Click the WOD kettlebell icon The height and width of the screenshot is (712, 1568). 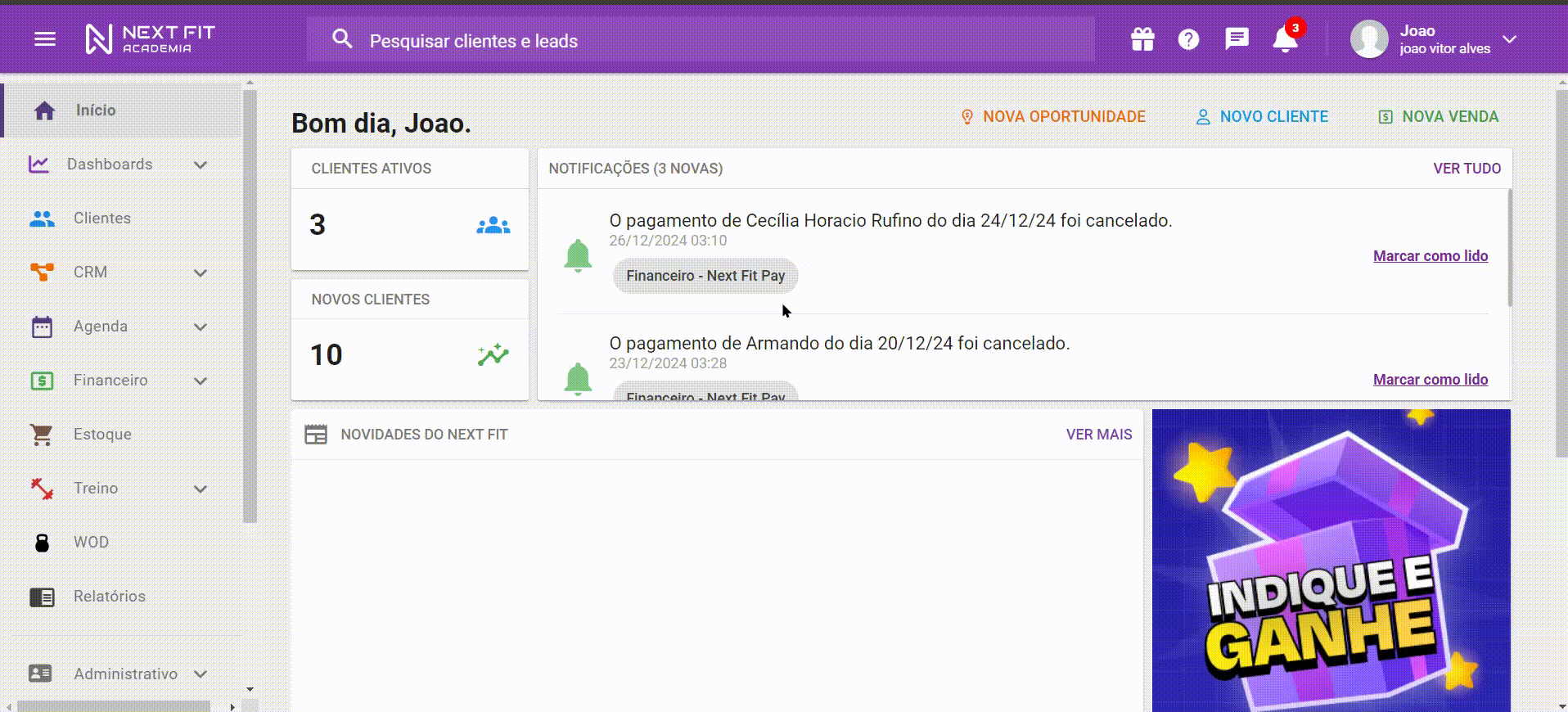(x=42, y=543)
